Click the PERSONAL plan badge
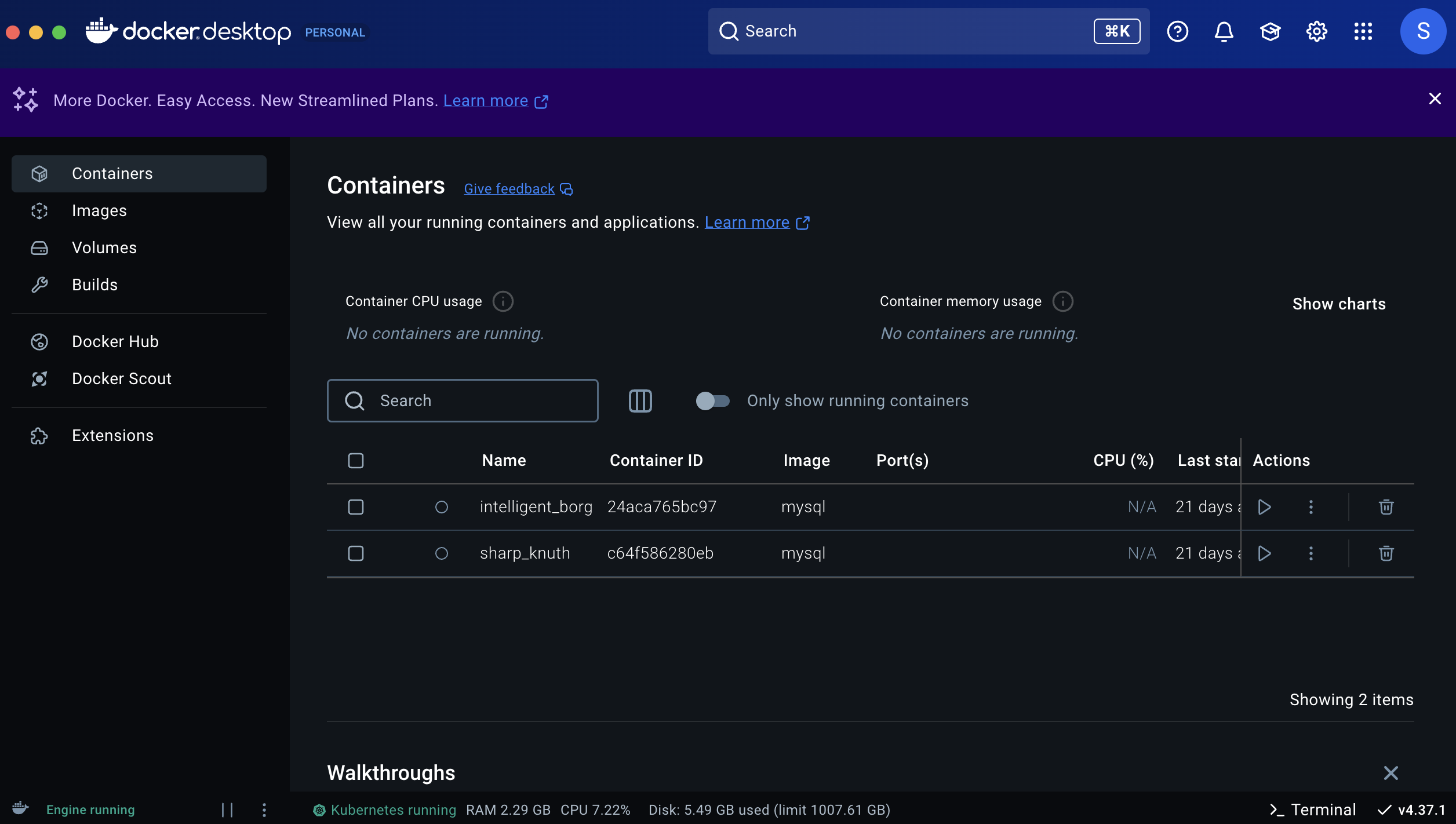 [335, 33]
